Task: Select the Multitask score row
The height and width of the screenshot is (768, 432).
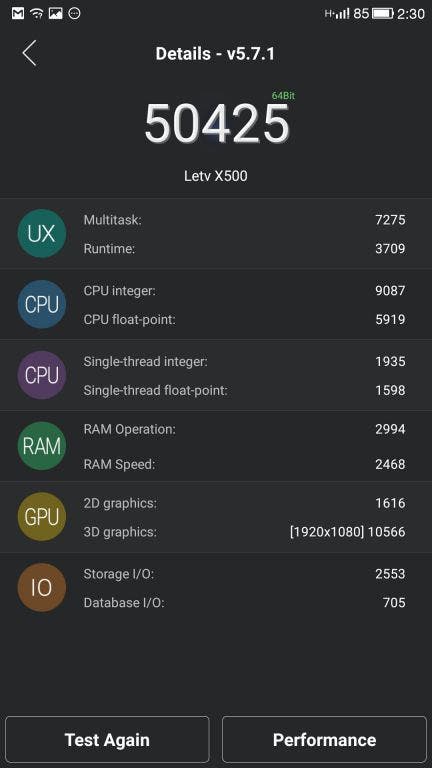Action: point(244,220)
